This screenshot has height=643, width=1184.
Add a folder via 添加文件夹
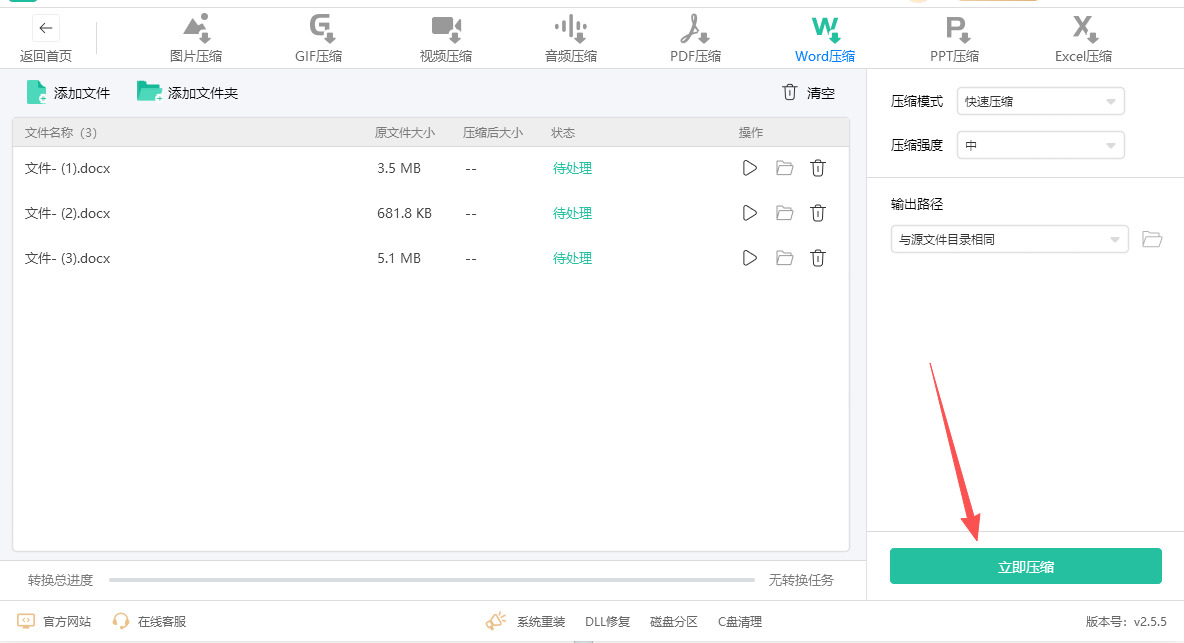pyautogui.click(x=188, y=93)
